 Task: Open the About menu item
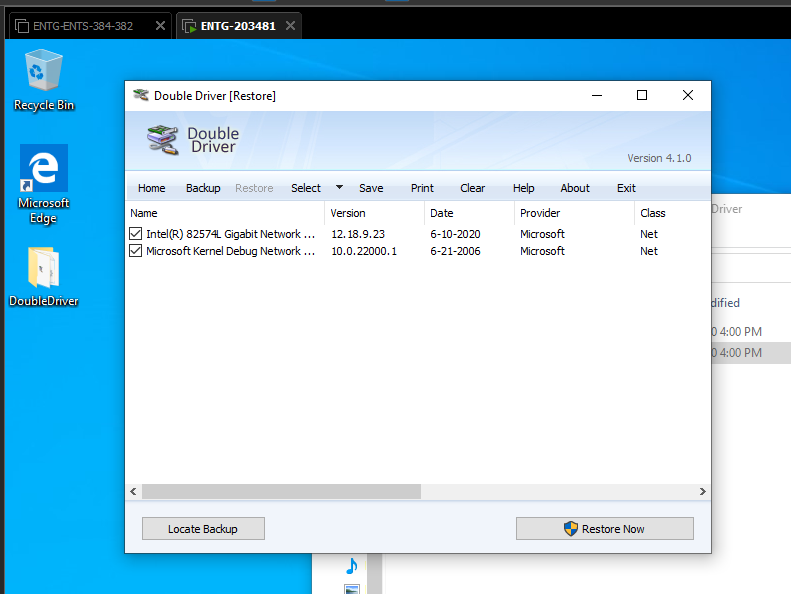point(575,188)
